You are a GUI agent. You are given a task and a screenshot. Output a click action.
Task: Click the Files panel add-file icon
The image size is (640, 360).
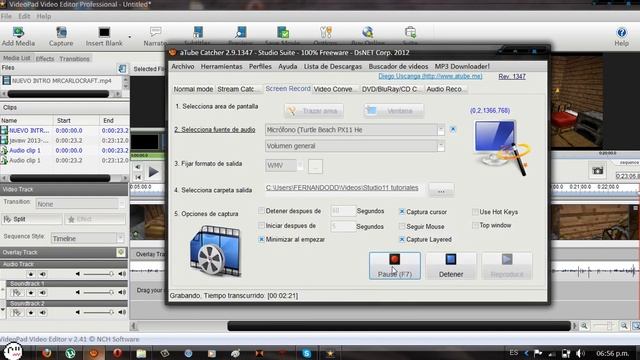click(x=122, y=69)
